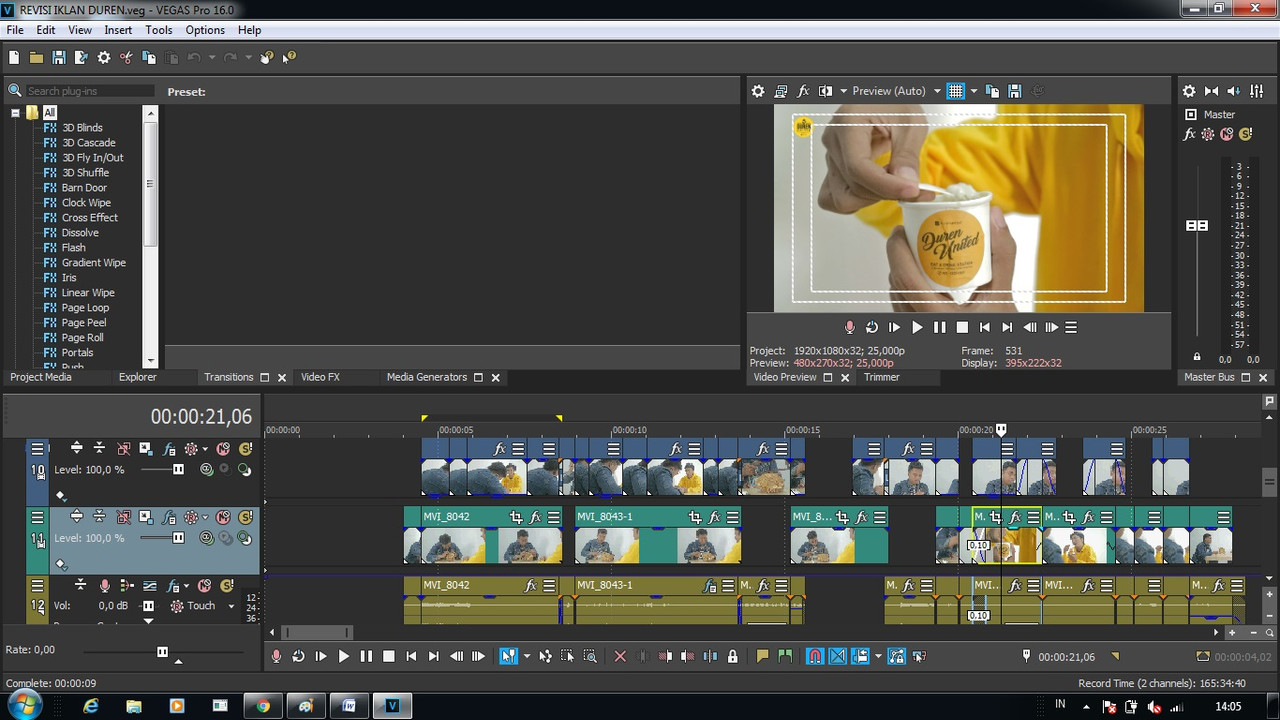The height and width of the screenshot is (720, 1280).
Task: Select Dissolve transition in list
Action: (x=80, y=233)
